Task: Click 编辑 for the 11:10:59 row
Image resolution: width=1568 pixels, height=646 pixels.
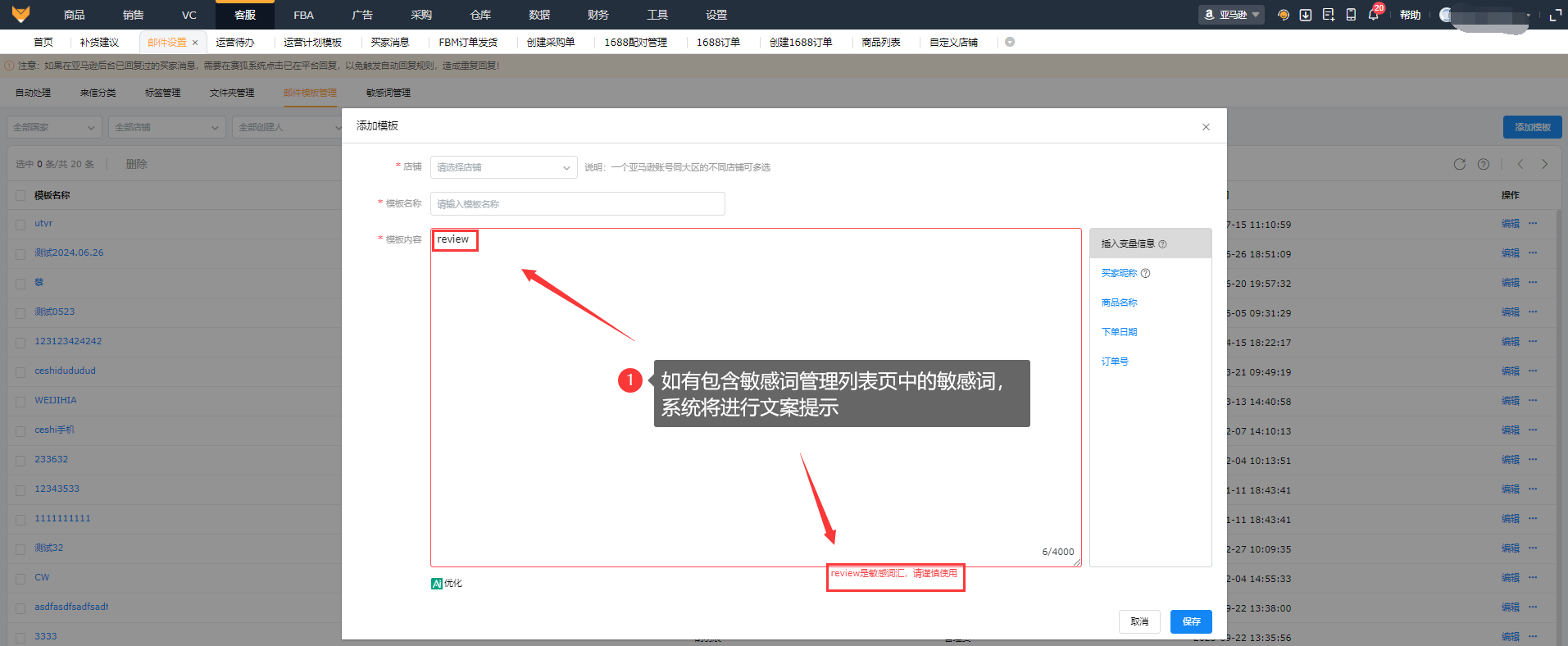Action: [x=1510, y=224]
